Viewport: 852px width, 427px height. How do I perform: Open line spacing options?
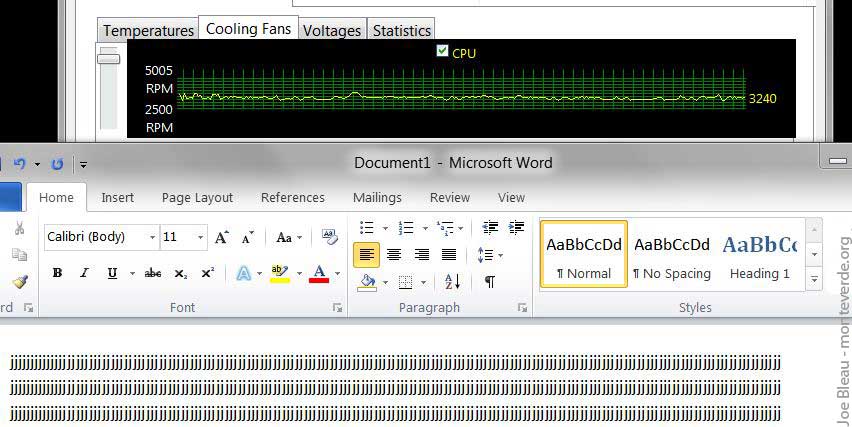tap(485, 255)
